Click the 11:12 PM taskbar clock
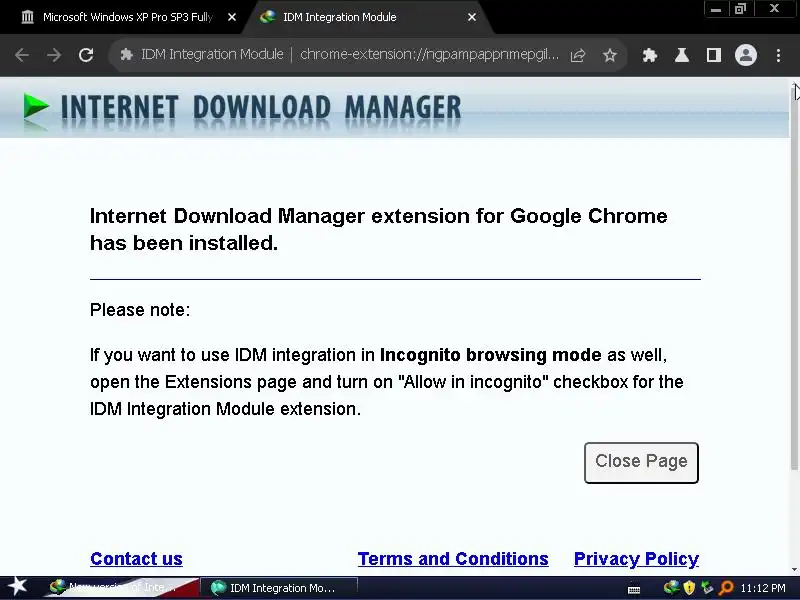 [x=763, y=588]
